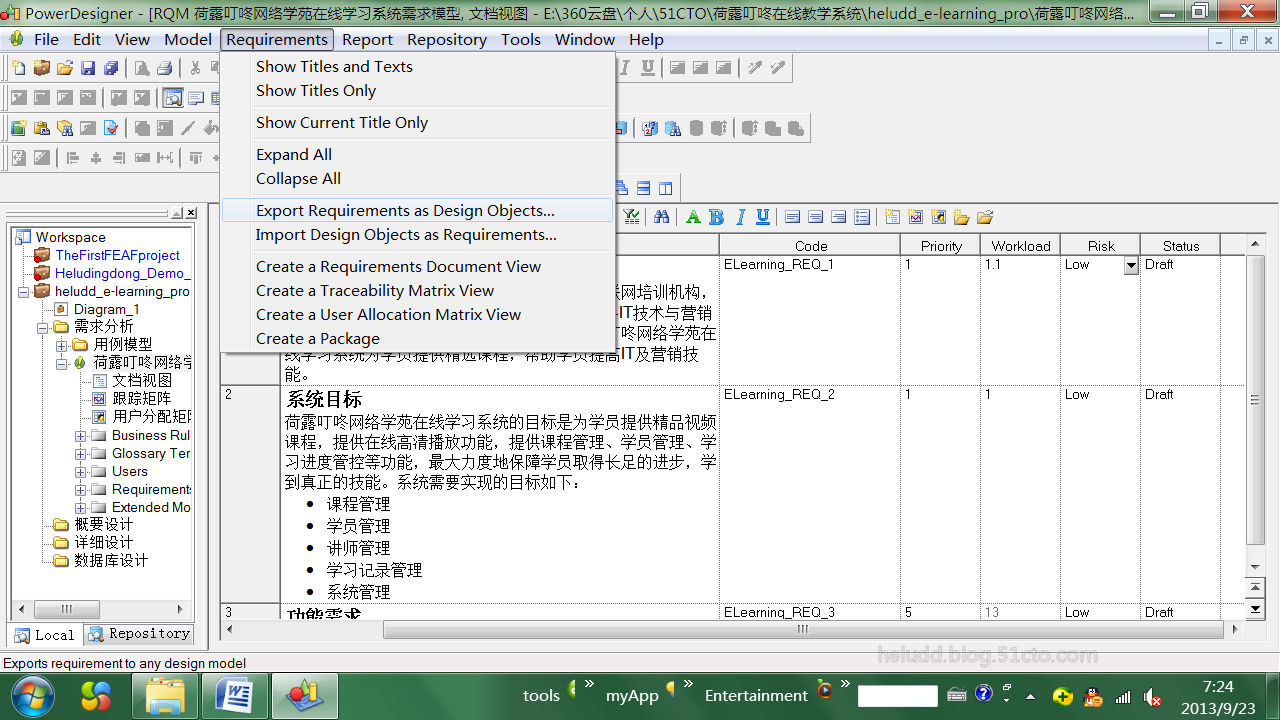Expand the Users tree folder

click(x=81, y=472)
